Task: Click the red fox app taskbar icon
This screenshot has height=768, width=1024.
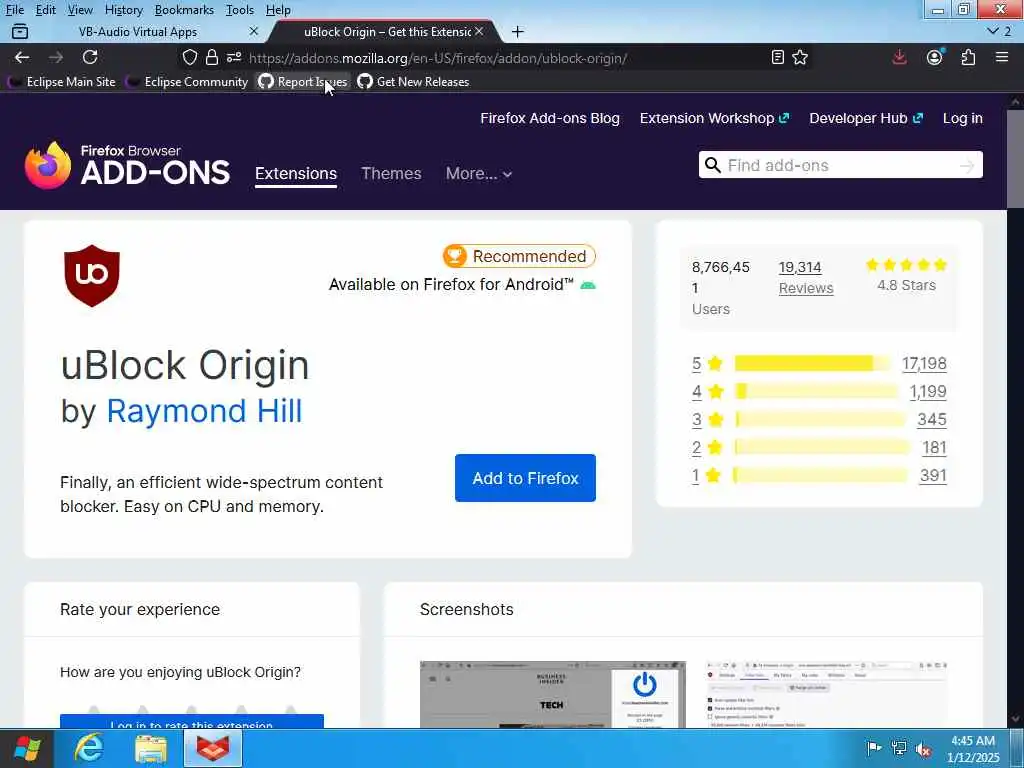Action: (x=213, y=748)
